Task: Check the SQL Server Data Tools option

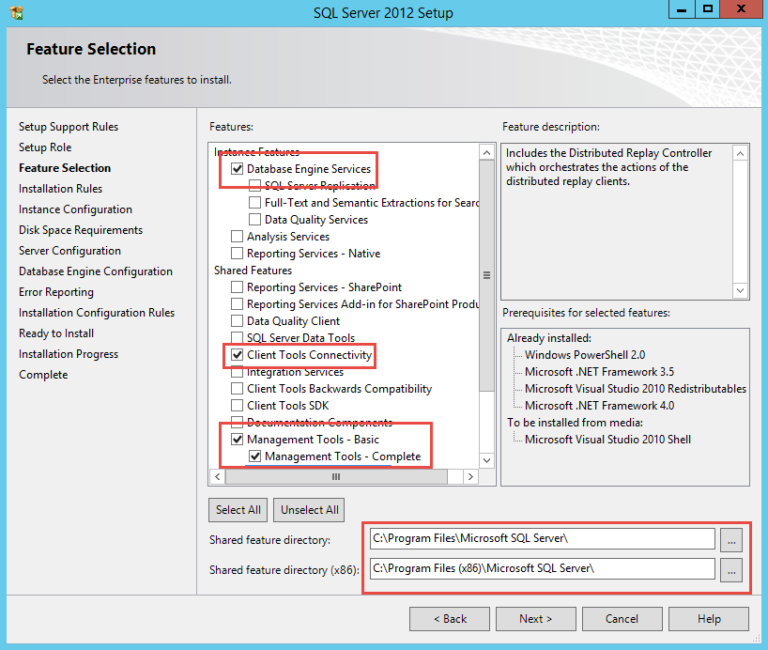Action: pyautogui.click(x=237, y=338)
